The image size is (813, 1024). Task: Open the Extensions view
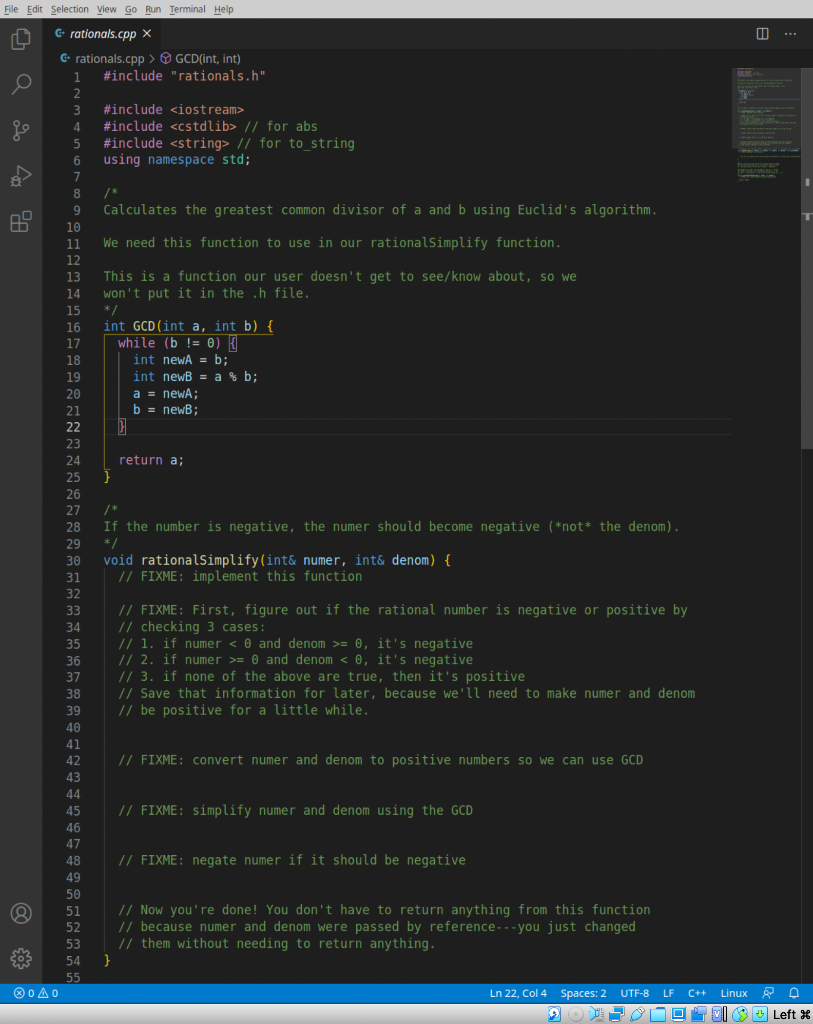tap(21, 222)
